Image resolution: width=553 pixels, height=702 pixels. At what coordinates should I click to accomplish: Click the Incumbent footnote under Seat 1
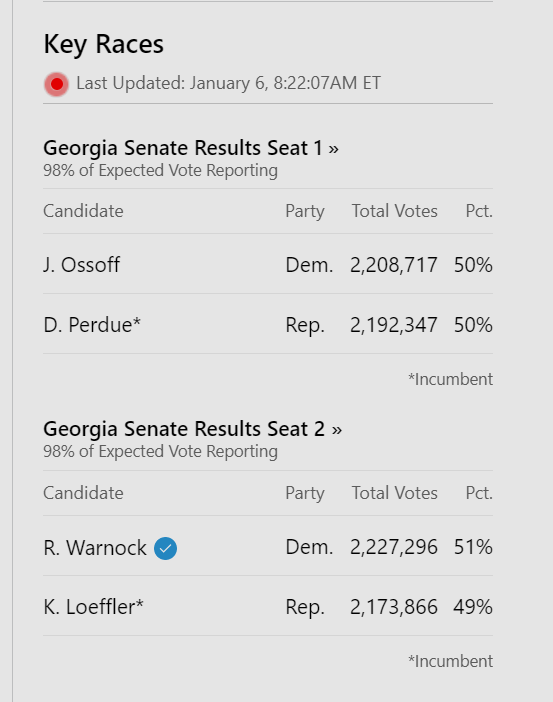450,379
